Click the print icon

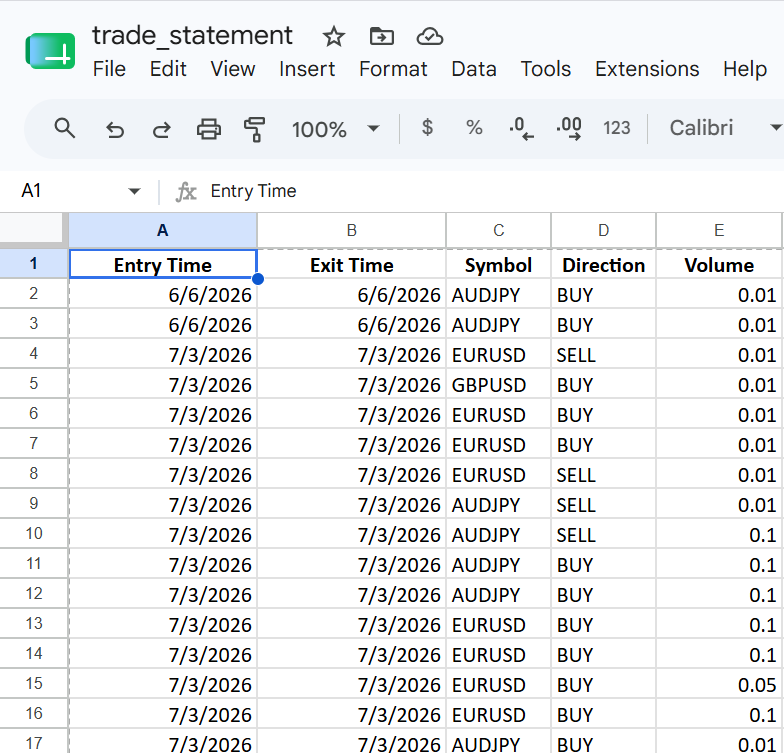tap(208, 129)
